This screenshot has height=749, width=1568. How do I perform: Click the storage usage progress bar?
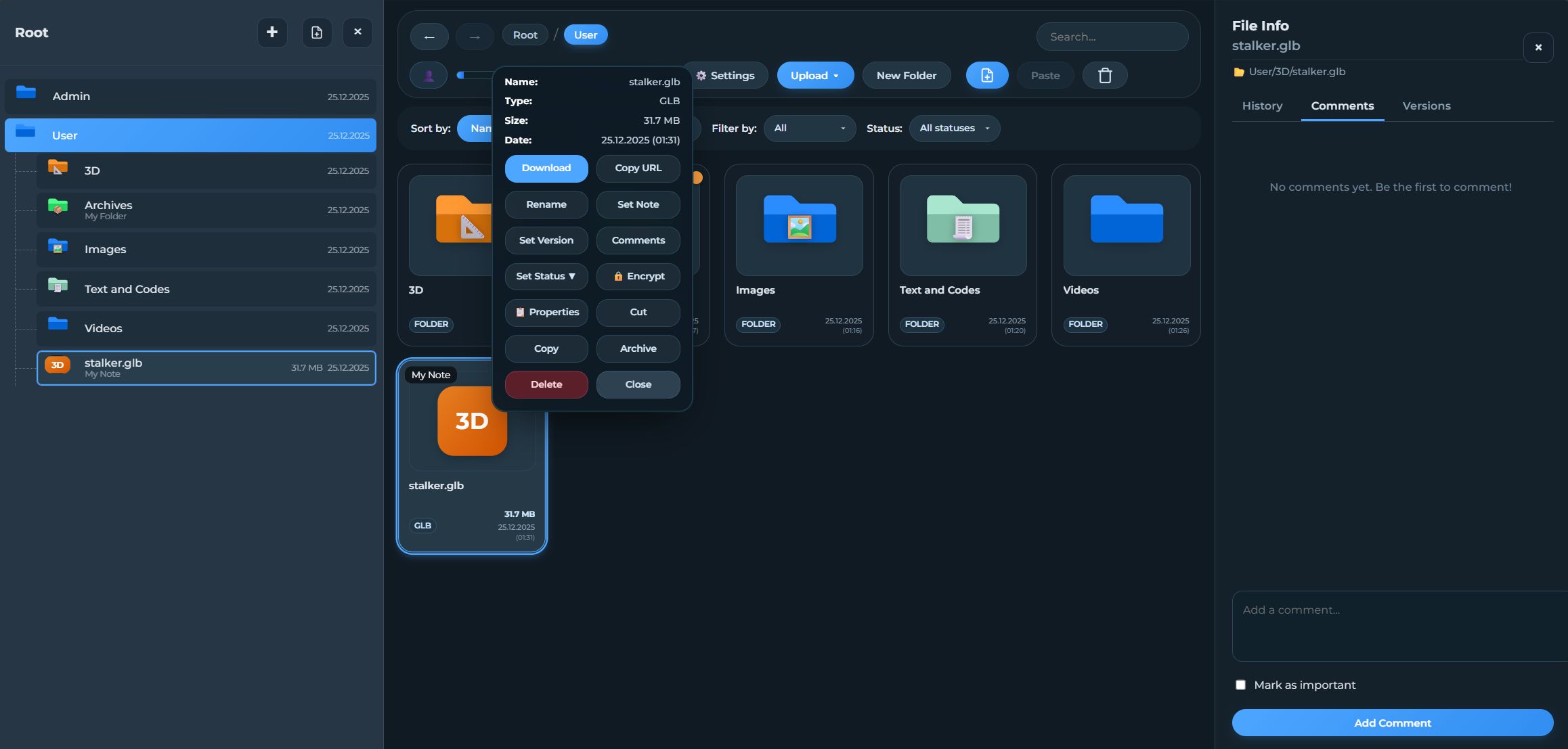(475, 75)
